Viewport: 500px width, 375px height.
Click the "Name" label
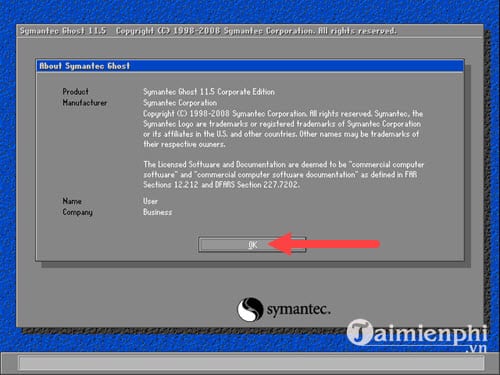click(72, 201)
